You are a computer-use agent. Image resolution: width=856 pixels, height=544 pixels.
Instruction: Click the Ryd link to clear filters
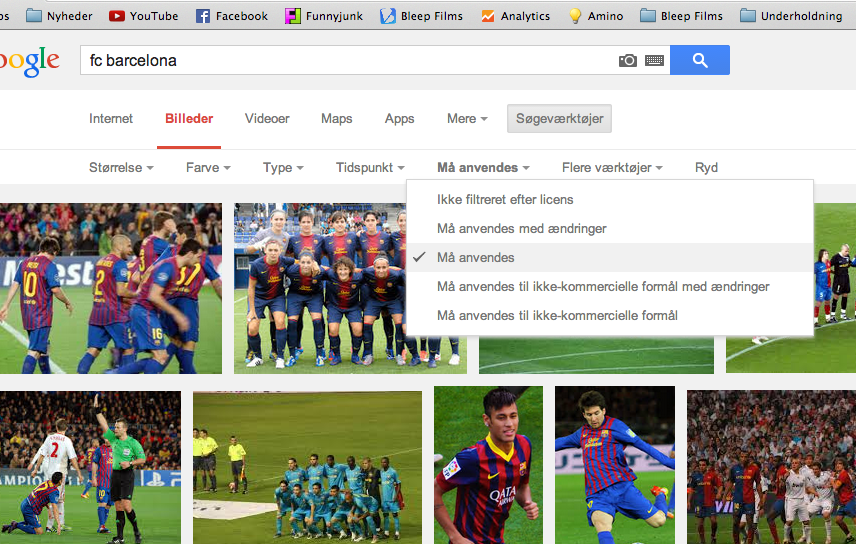706,168
